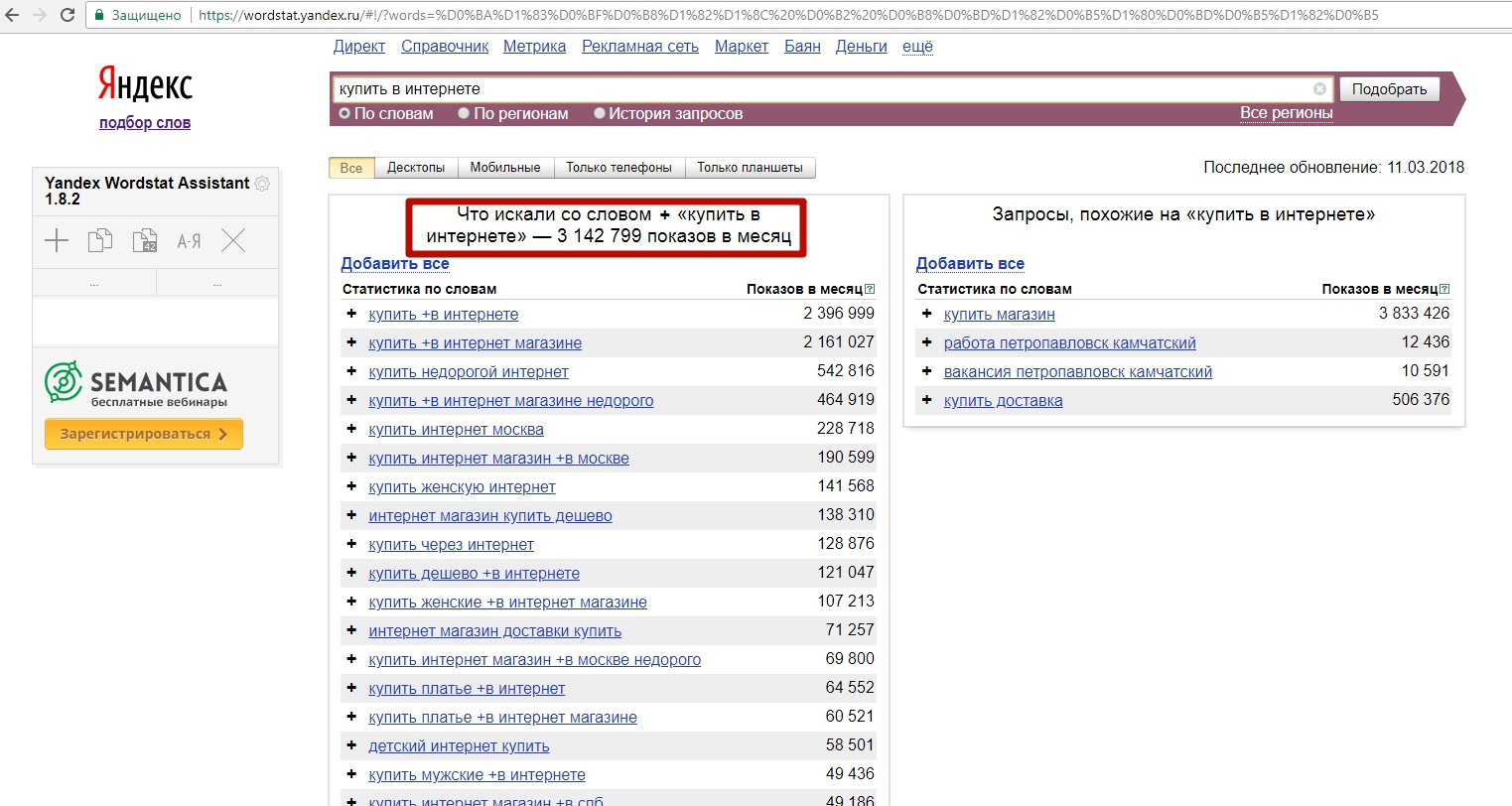Click help icon next to left 'Показов в месяц'
The image size is (1512, 806).
(x=870, y=289)
